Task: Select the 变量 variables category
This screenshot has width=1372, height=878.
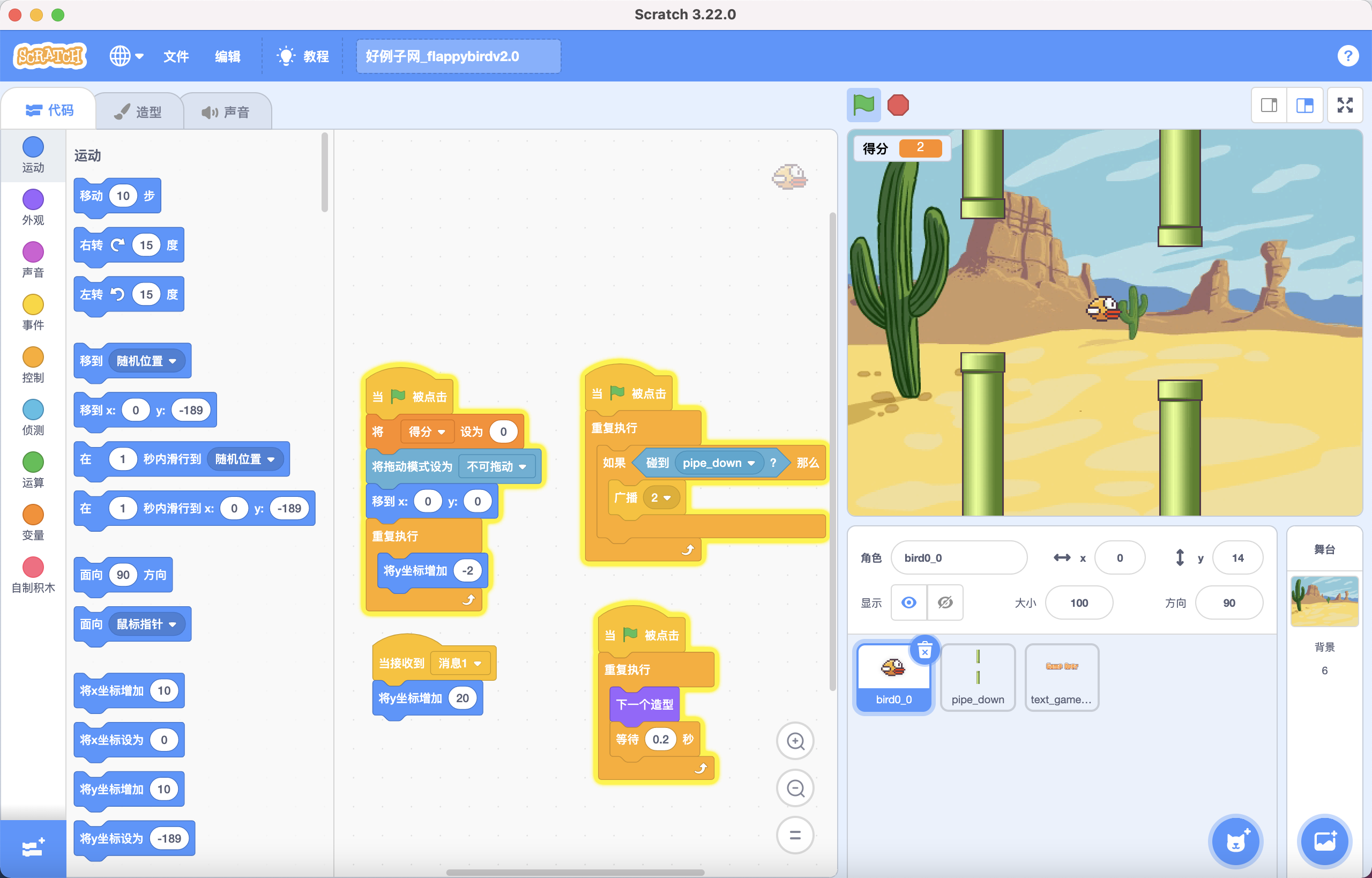Action: 33,522
